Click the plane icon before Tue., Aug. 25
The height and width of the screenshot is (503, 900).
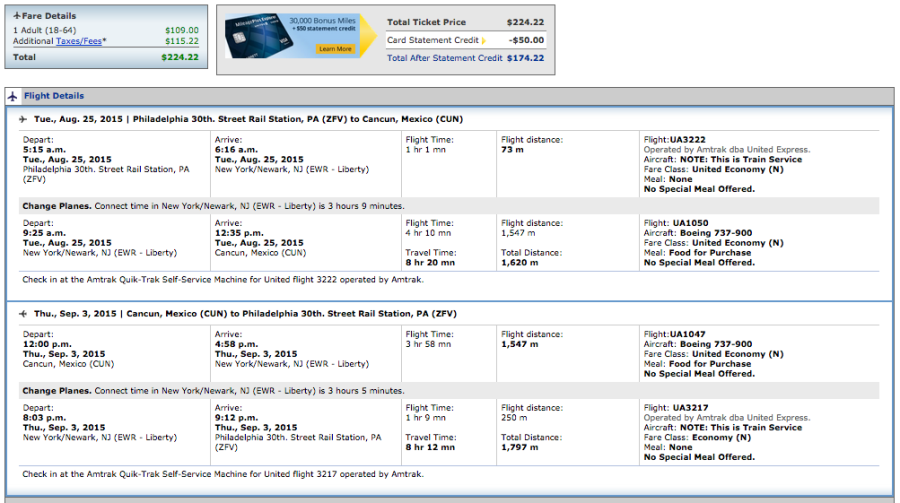click(23, 119)
